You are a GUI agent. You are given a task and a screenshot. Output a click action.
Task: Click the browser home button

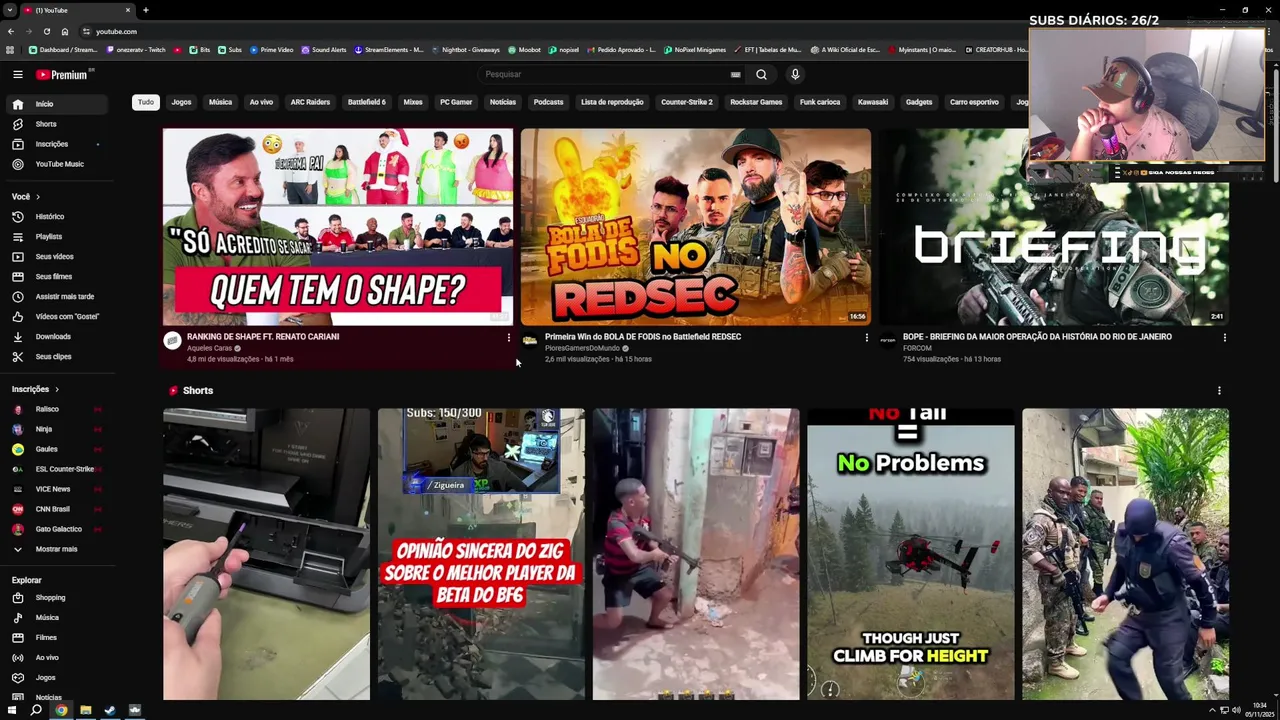65,31
